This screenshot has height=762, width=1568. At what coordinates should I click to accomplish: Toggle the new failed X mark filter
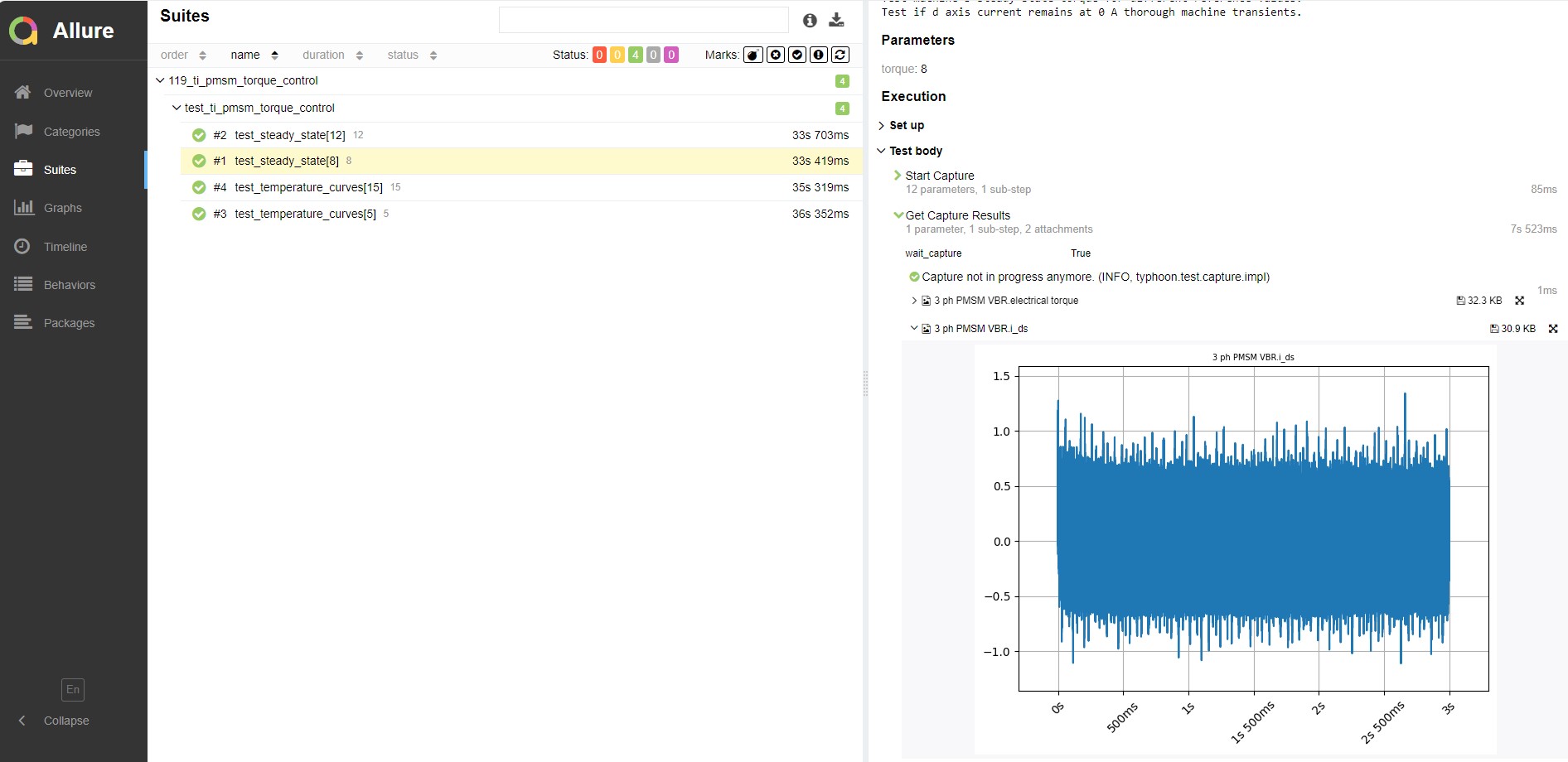(x=775, y=55)
